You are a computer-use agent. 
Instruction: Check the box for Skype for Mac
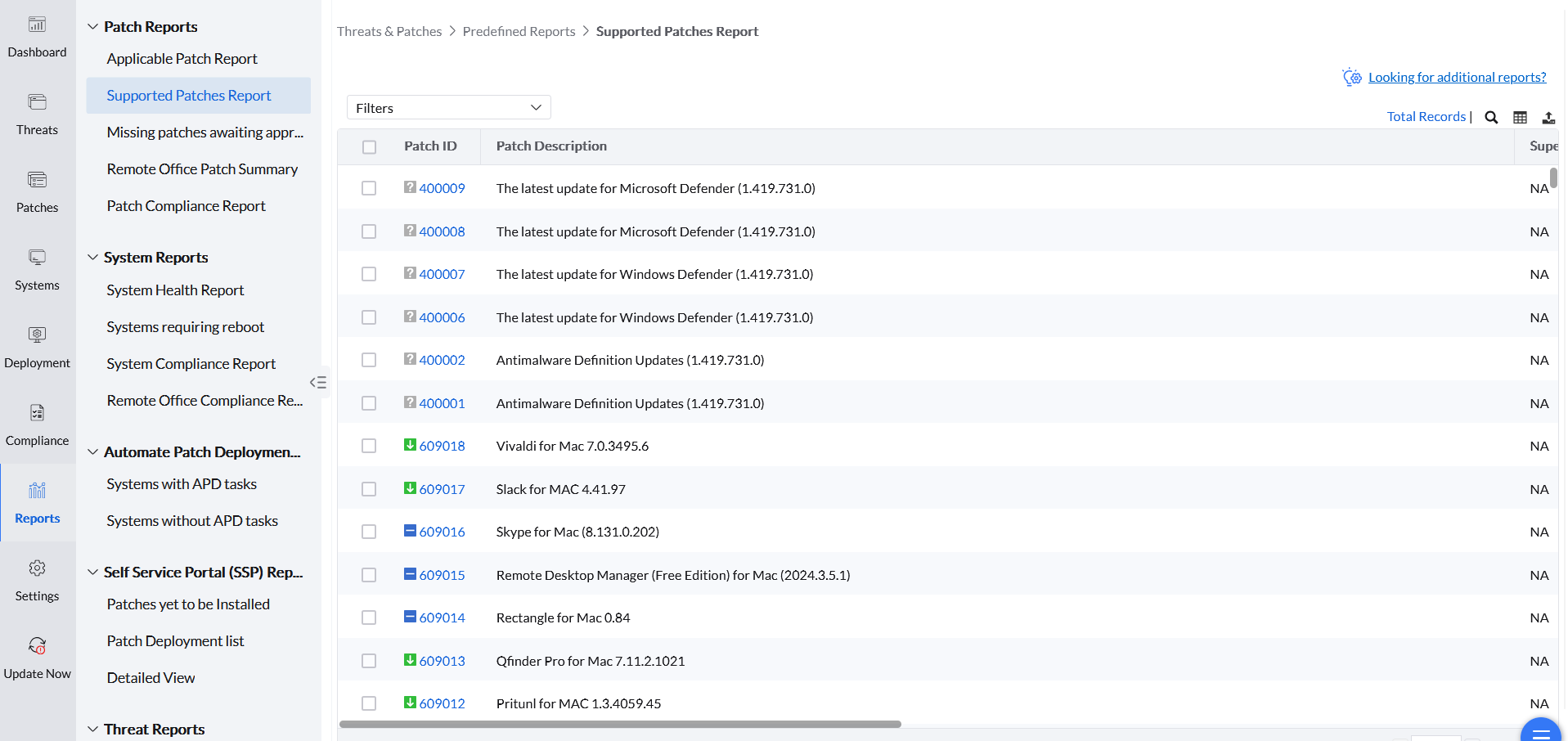[x=369, y=532]
